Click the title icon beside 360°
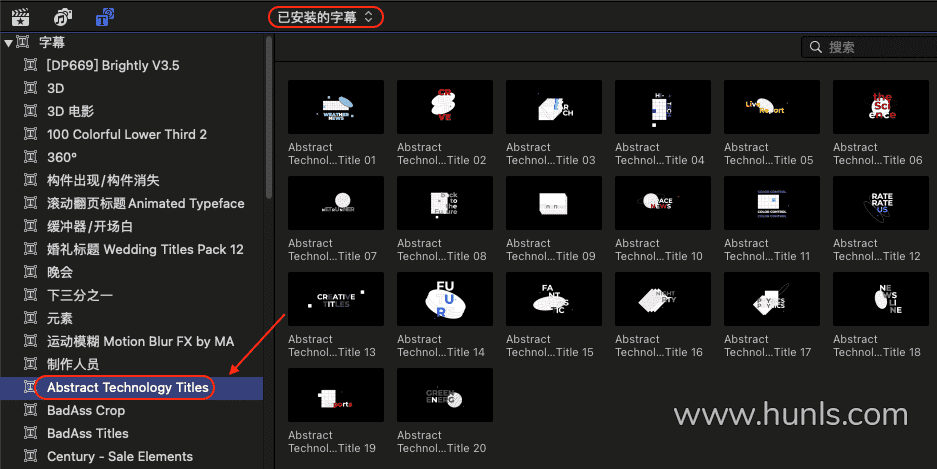Screen dimensions: 937x469 tap(30, 157)
